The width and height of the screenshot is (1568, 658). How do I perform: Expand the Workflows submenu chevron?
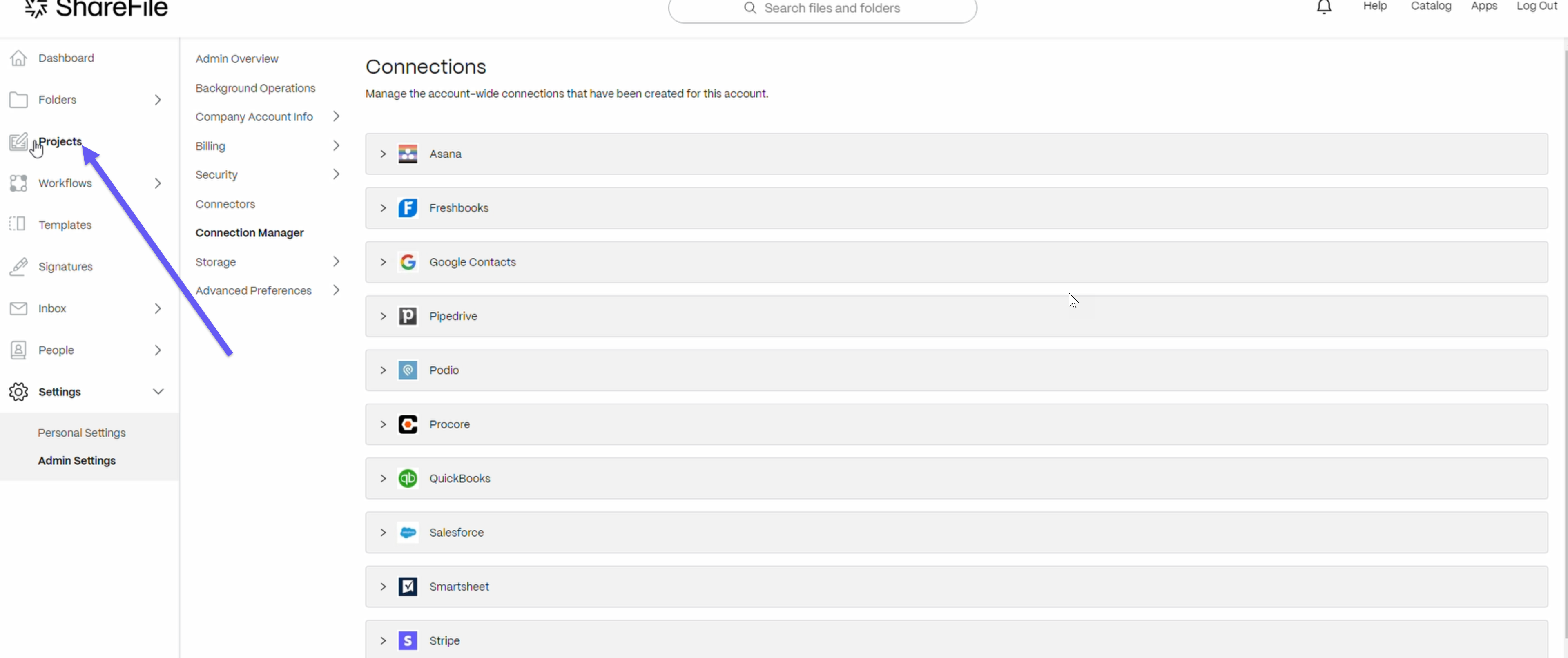coord(158,183)
